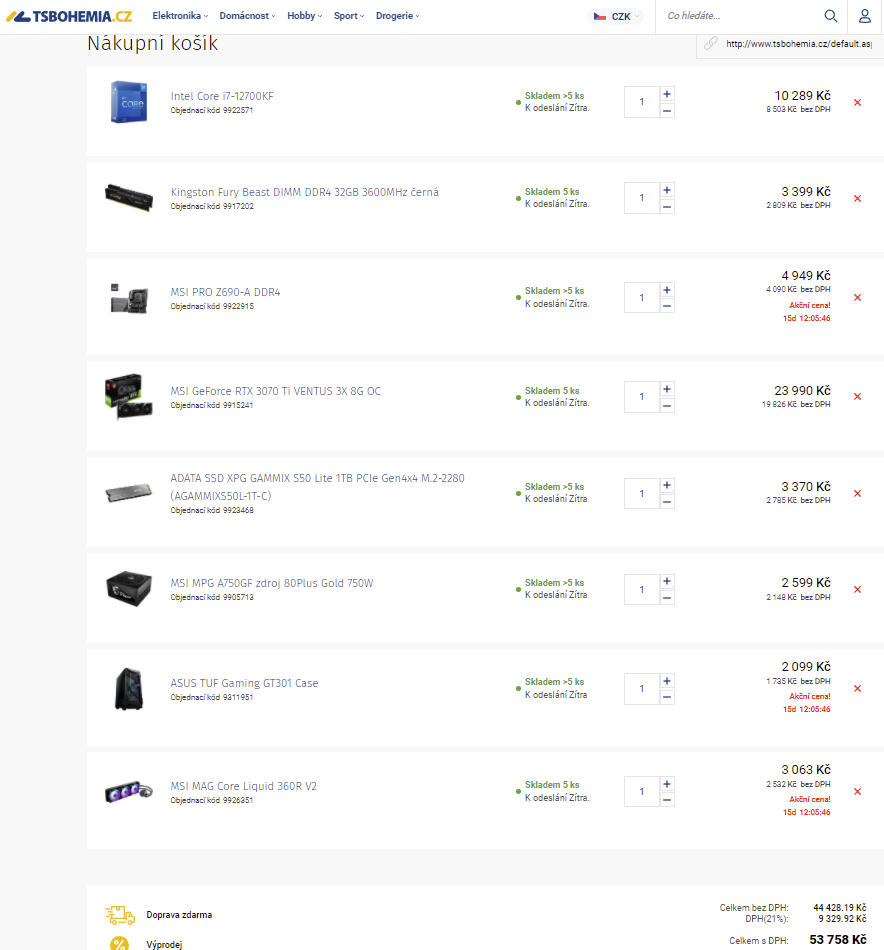
Task: Open the ADATA SSD XPG GAMMIX S50 Lite link
Action: (317, 487)
